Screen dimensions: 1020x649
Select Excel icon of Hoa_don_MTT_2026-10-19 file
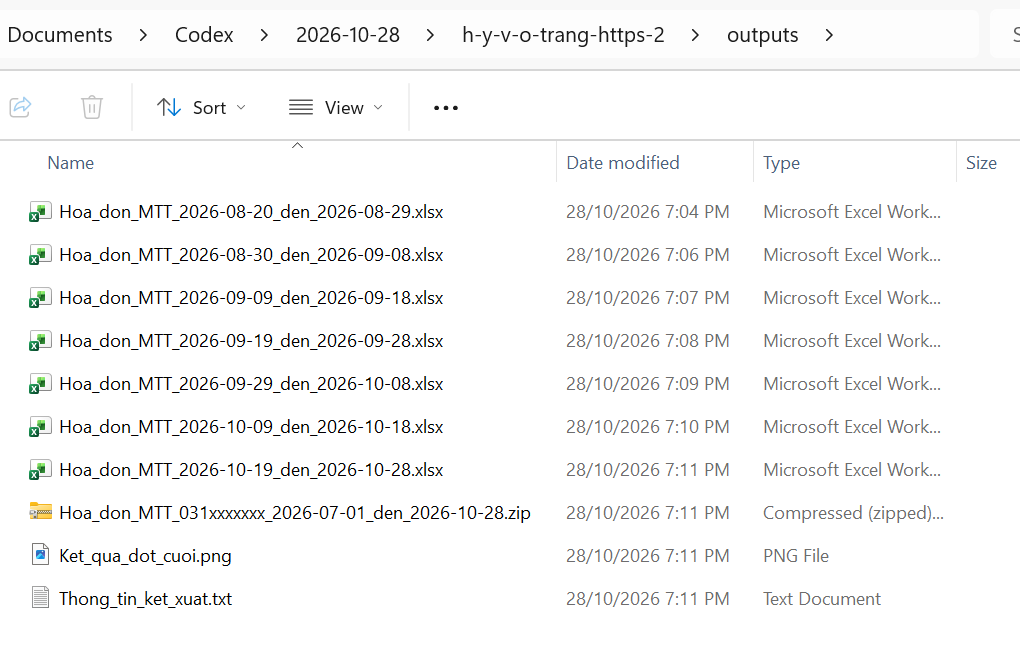coord(40,470)
